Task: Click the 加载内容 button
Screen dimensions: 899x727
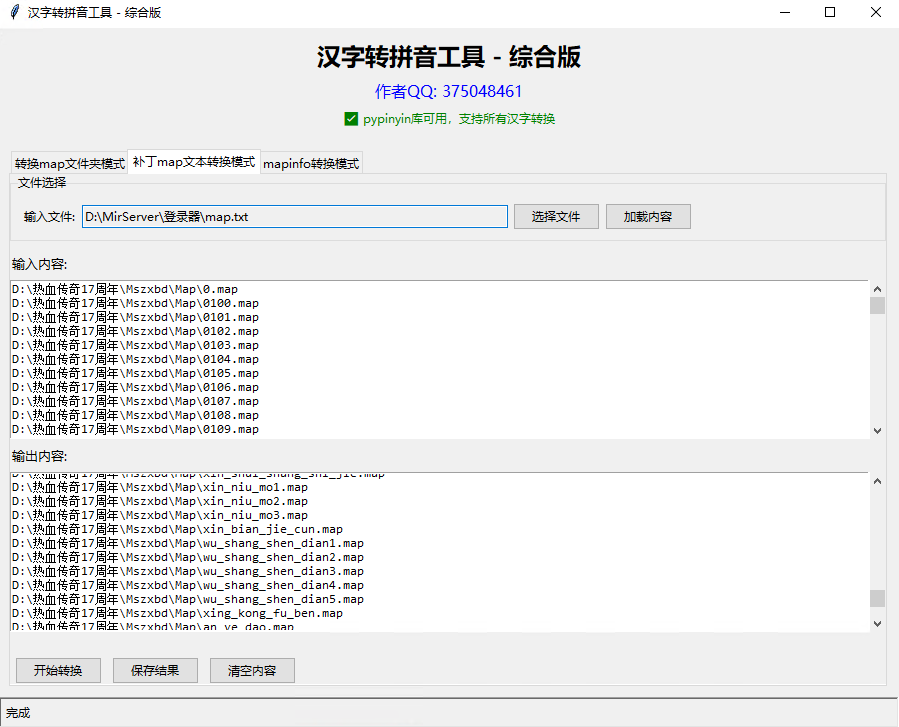Action: tap(647, 217)
